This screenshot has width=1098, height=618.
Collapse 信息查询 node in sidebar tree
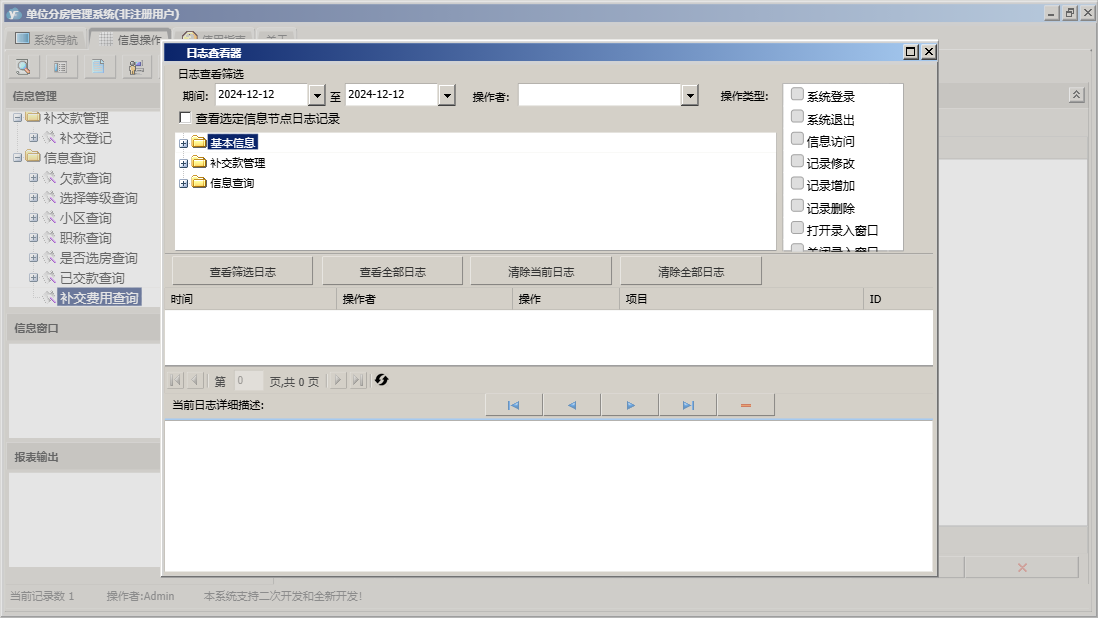tap(18, 157)
